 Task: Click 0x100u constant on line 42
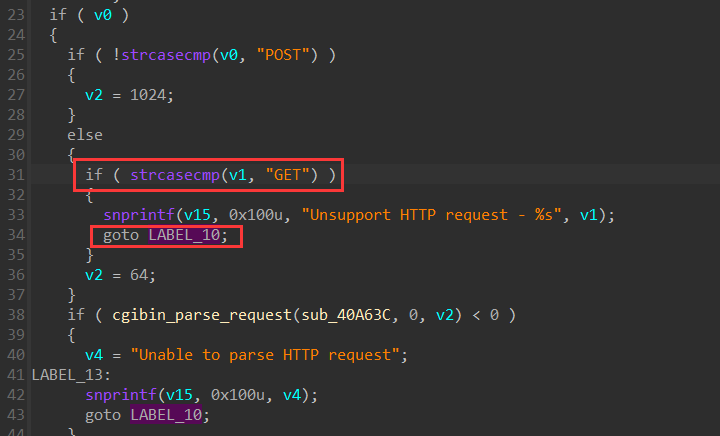point(238,395)
